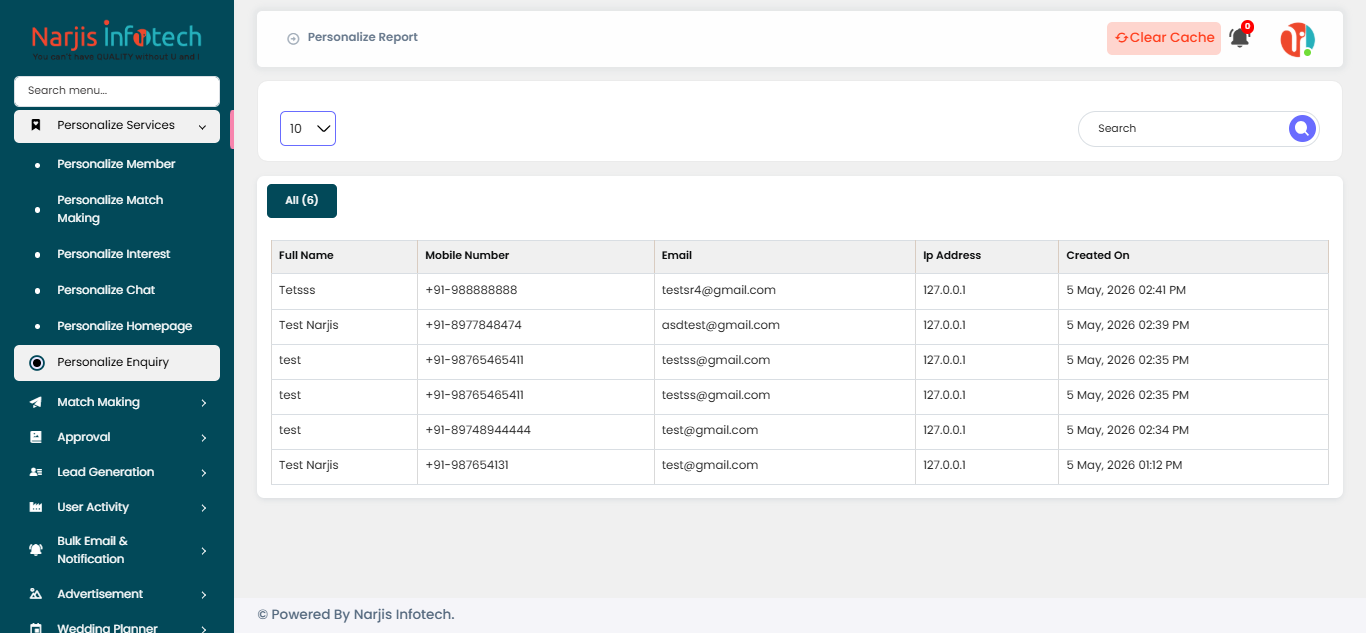Click mobile number +91-89748944444
This screenshot has height=633, width=1366.
478,430
